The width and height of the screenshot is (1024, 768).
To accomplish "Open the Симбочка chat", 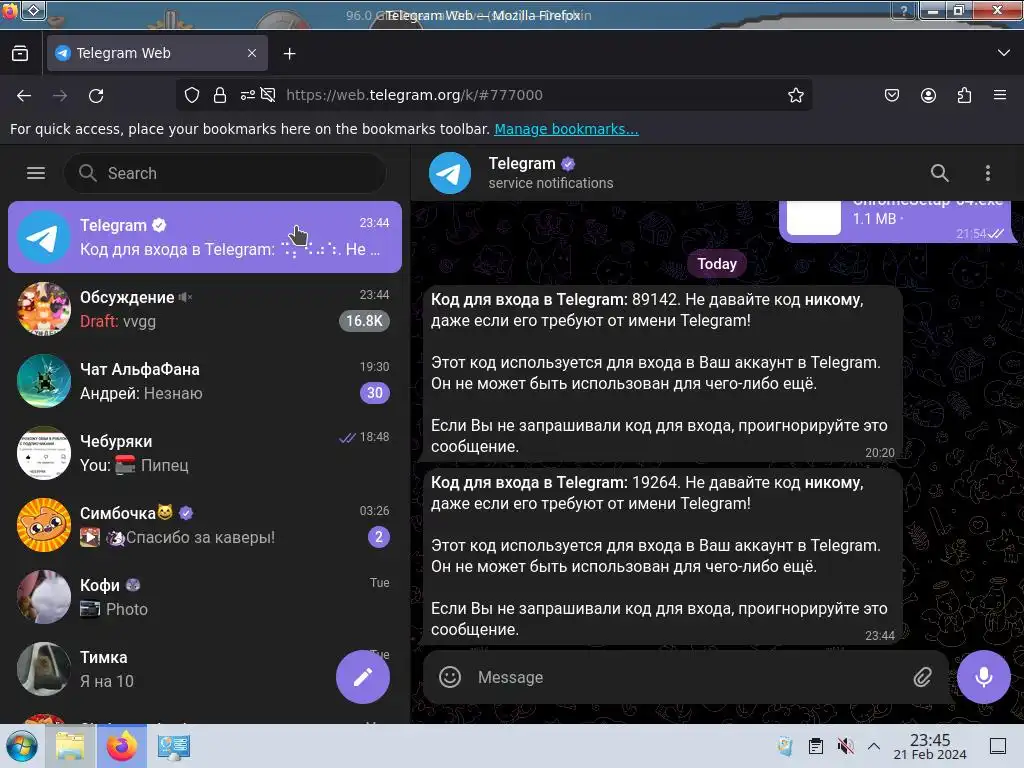I will pos(205,525).
